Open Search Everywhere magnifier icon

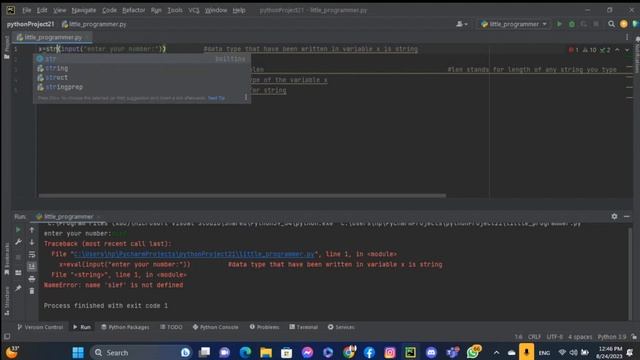pyautogui.click(x=611, y=24)
